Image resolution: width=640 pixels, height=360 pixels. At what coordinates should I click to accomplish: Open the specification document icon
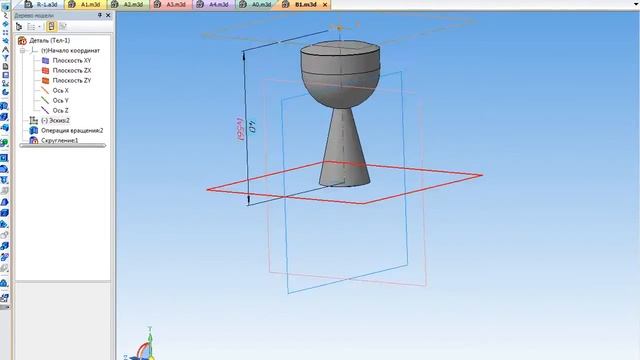[5, 67]
